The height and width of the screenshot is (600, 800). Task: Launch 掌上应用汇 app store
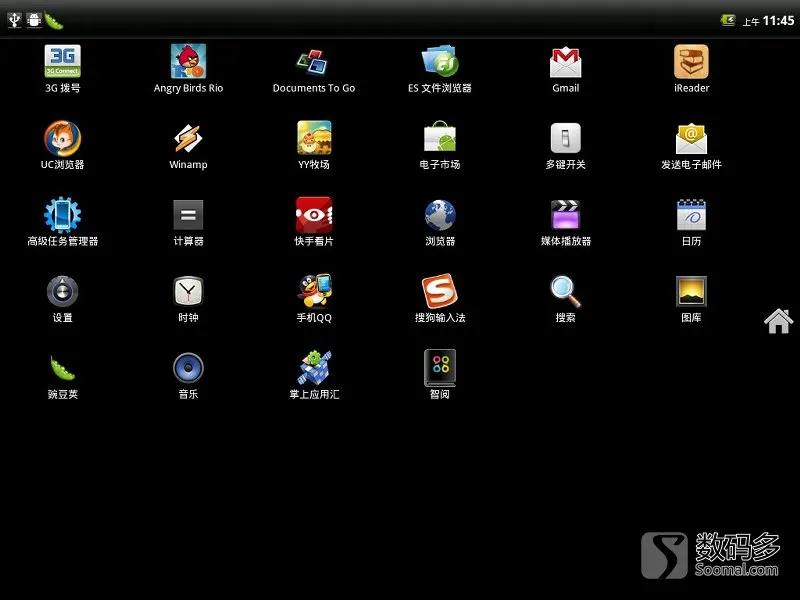point(314,375)
